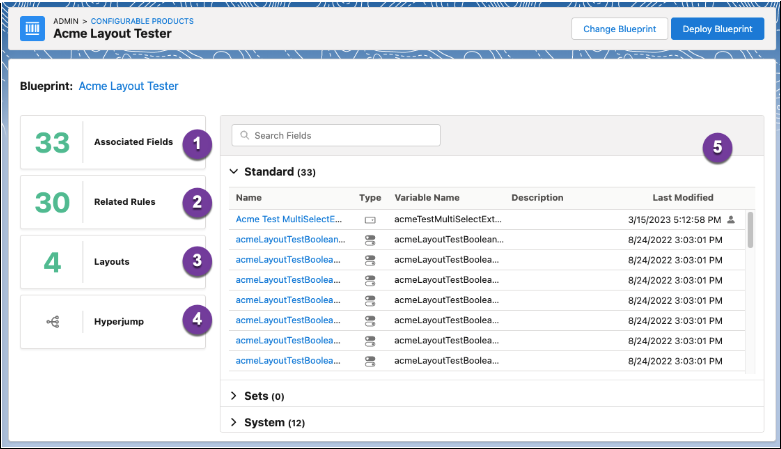The image size is (781, 449).
Task: Click the Deploy Blueprint button
Action: pyautogui.click(x=717, y=29)
